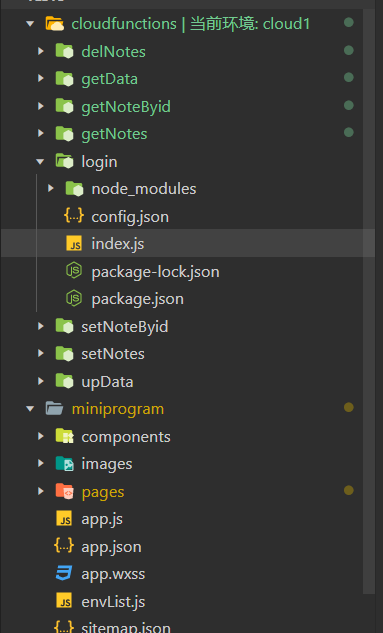
Task: Click the file tree vertical scrollbar
Action: pos(369,301)
